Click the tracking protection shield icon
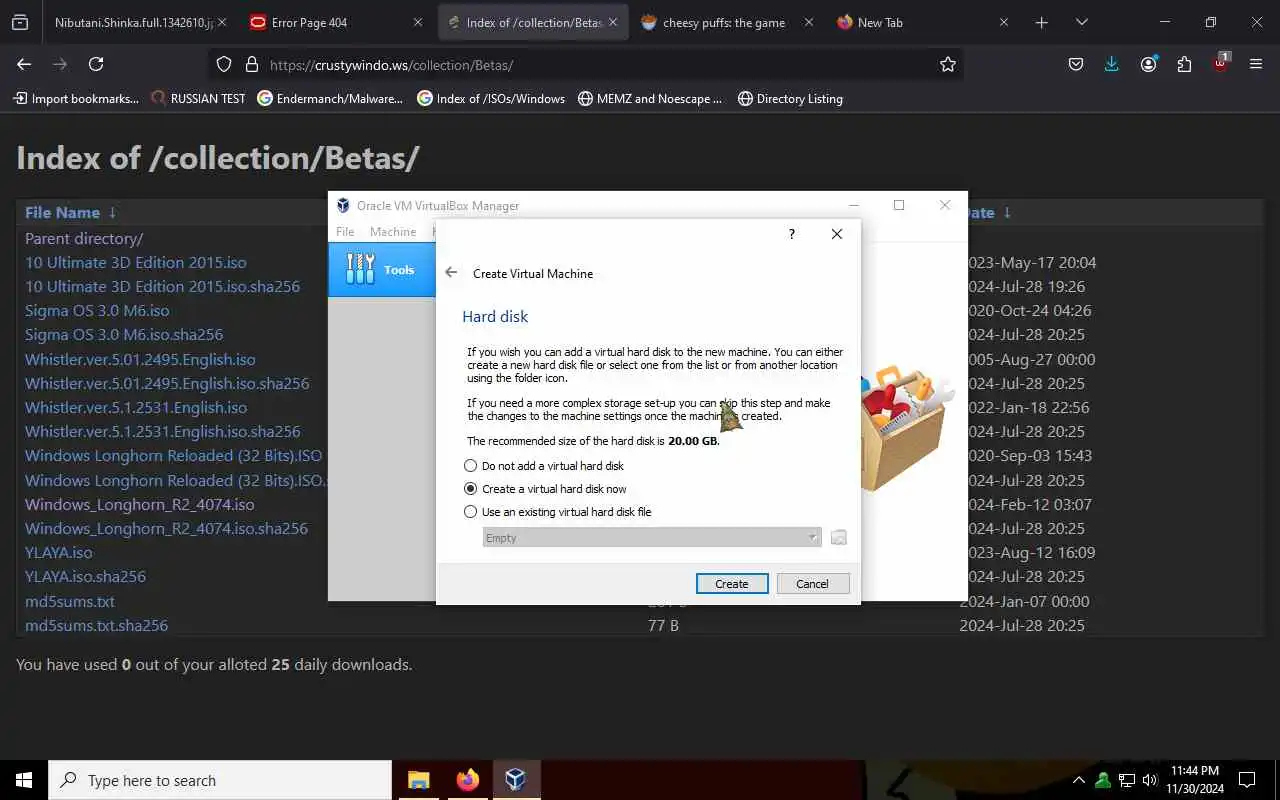This screenshot has width=1280, height=800. (224, 64)
